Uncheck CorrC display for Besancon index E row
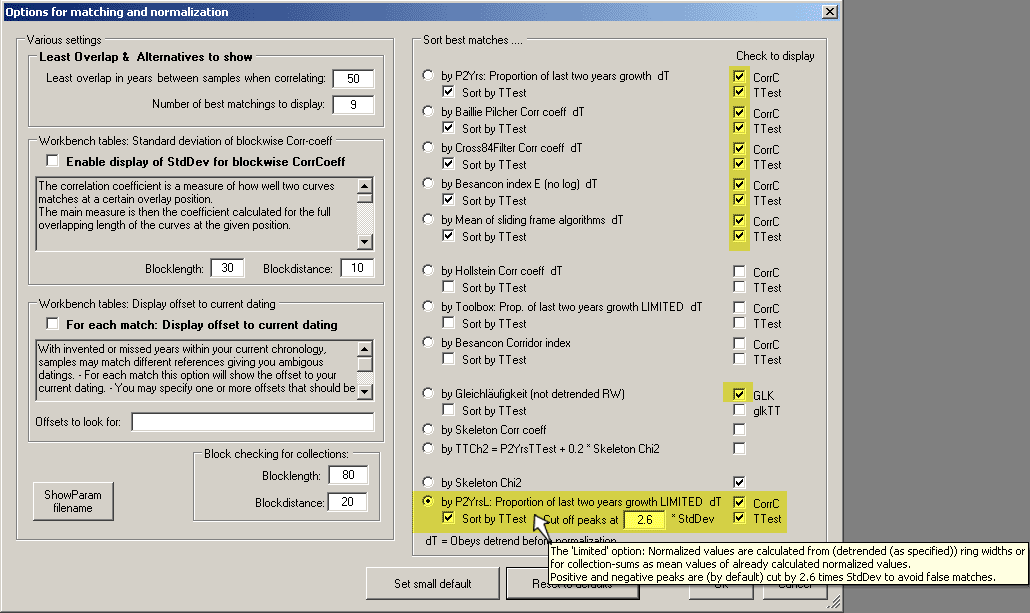This screenshot has width=1030, height=613. [740, 185]
